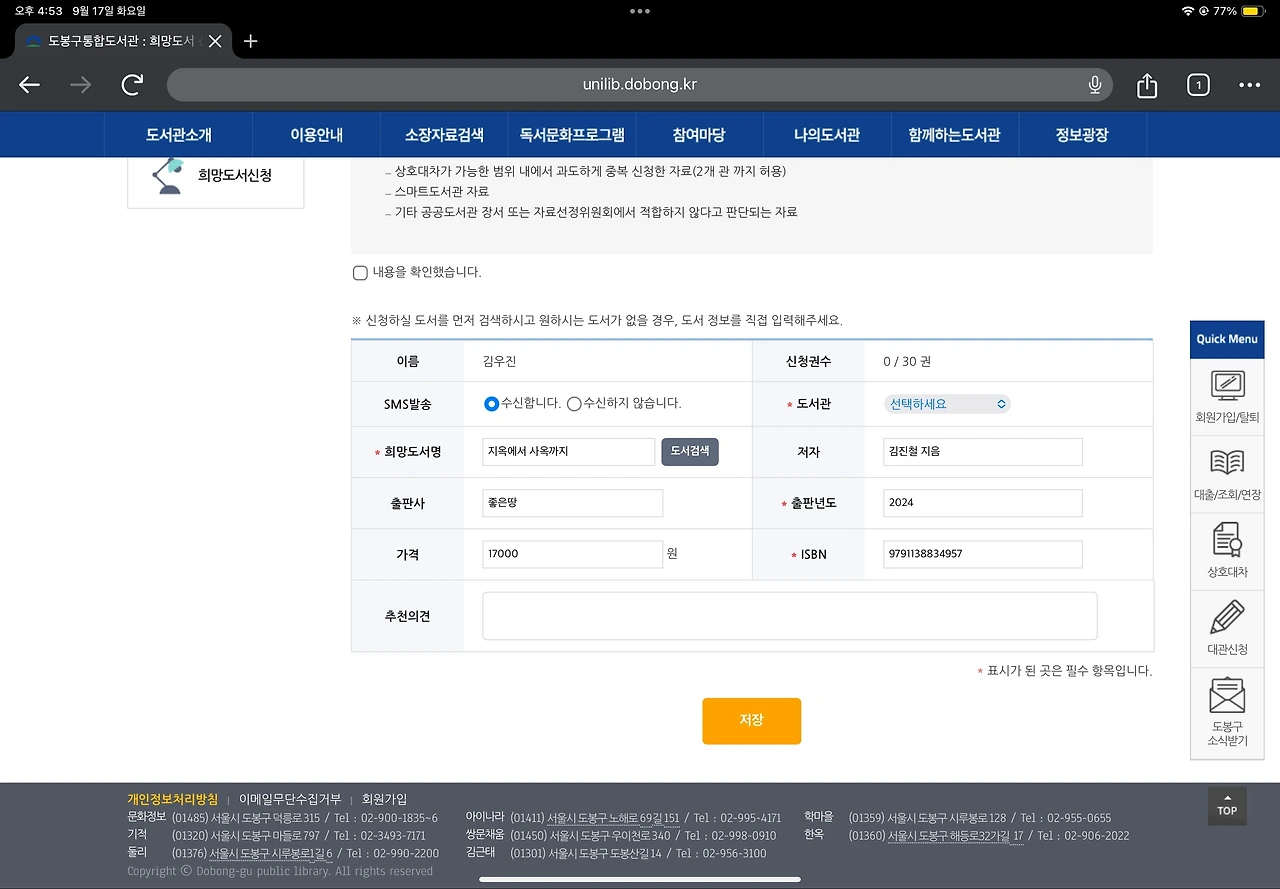Navigate to 참여마당 in the top menu
The image size is (1280, 889).
[697, 133]
